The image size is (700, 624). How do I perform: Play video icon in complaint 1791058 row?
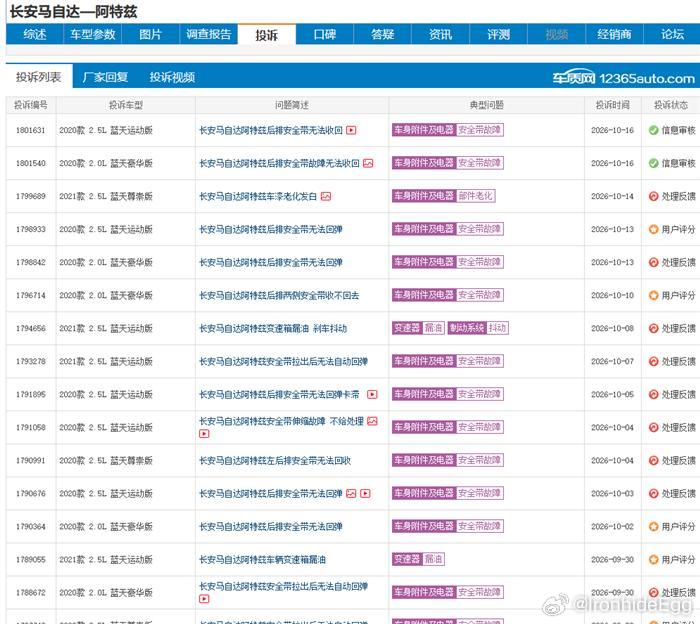point(204,433)
